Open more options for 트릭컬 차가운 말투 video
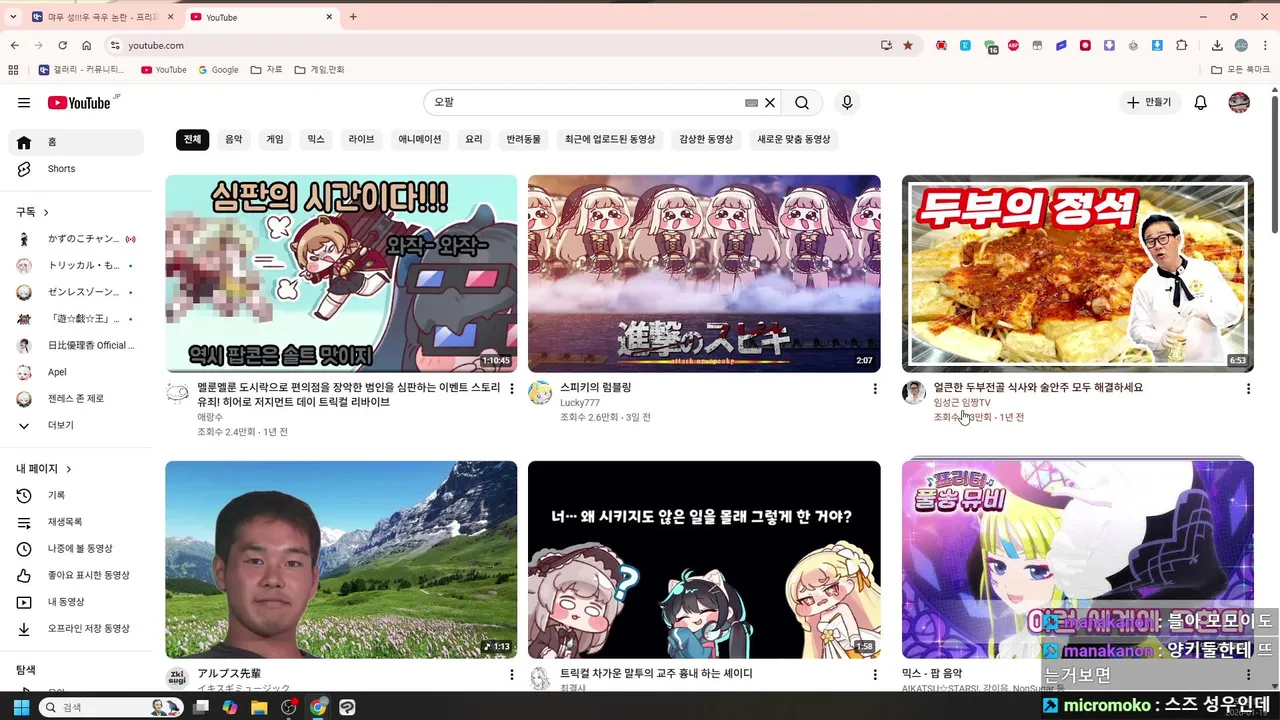The height and width of the screenshot is (720, 1280). (875, 675)
